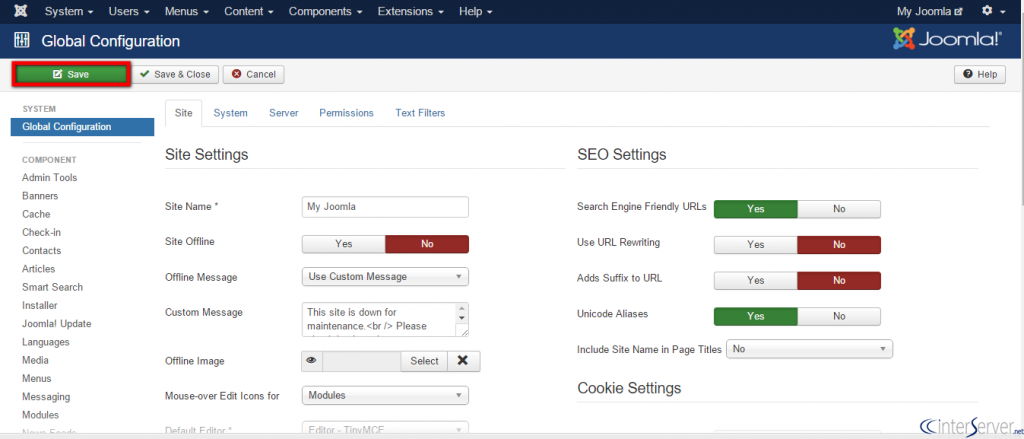
Task: Set Unicode Aliases to Yes
Action: [x=756, y=316]
